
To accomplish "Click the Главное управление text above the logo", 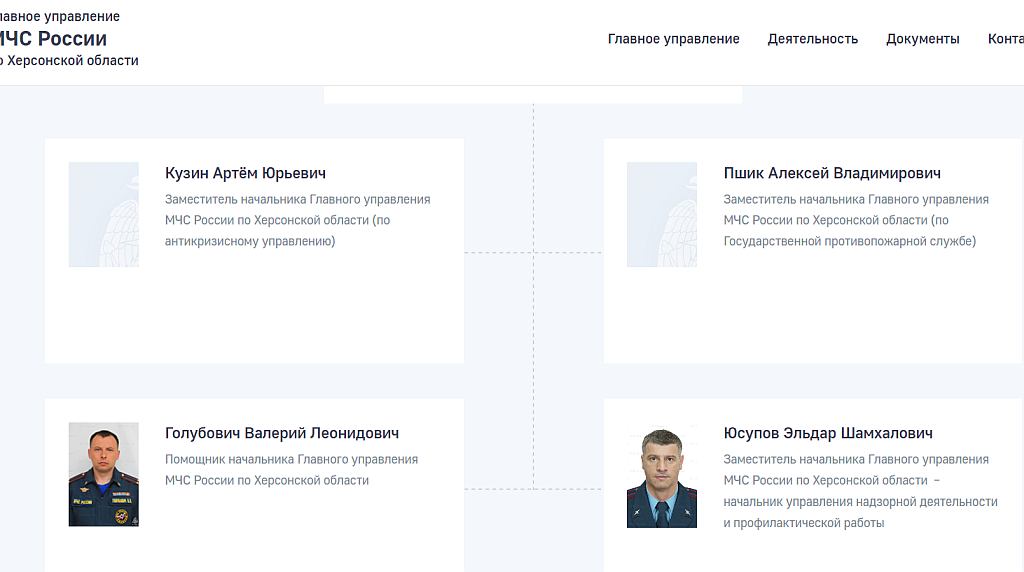I will coord(60,17).
